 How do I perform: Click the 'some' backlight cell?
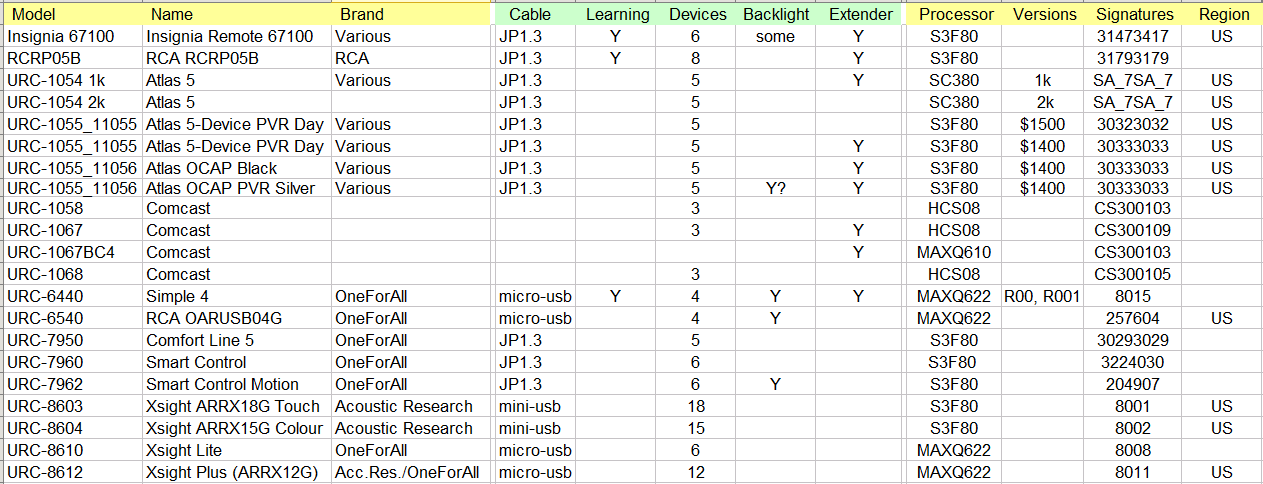coord(776,37)
